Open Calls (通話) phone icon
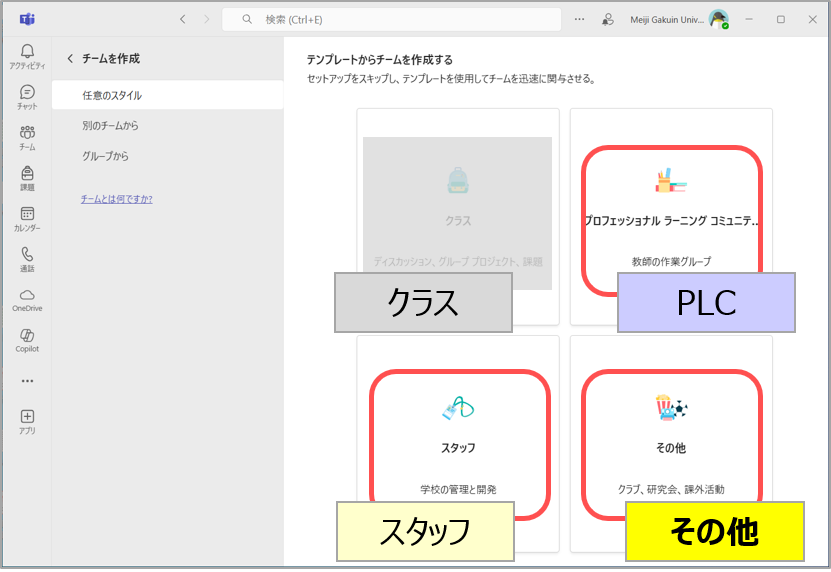The height and width of the screenshot is (572, 831). click(27, 256)
